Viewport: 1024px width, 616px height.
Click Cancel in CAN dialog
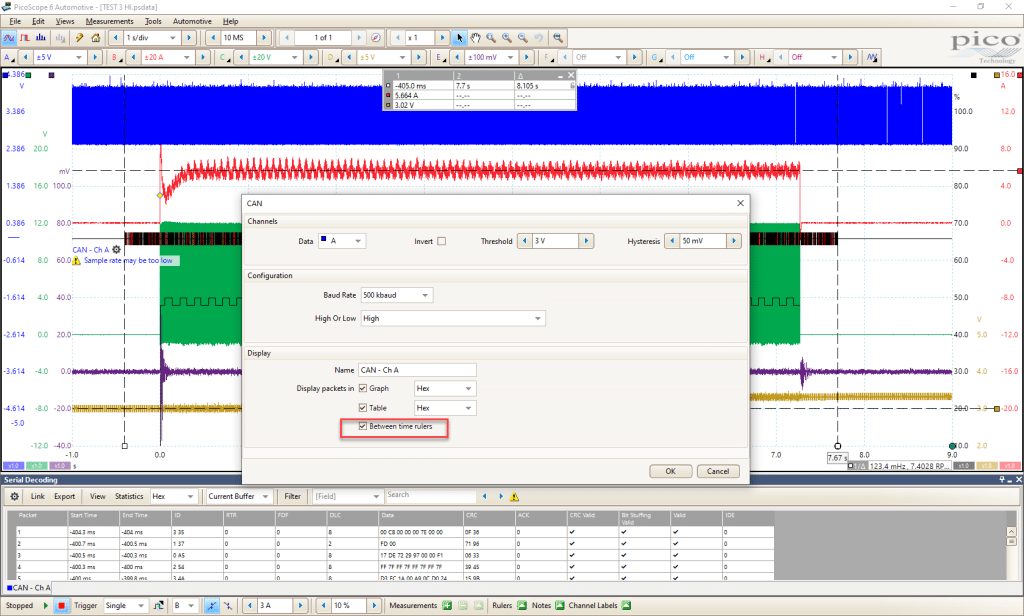tap(718, 471)
